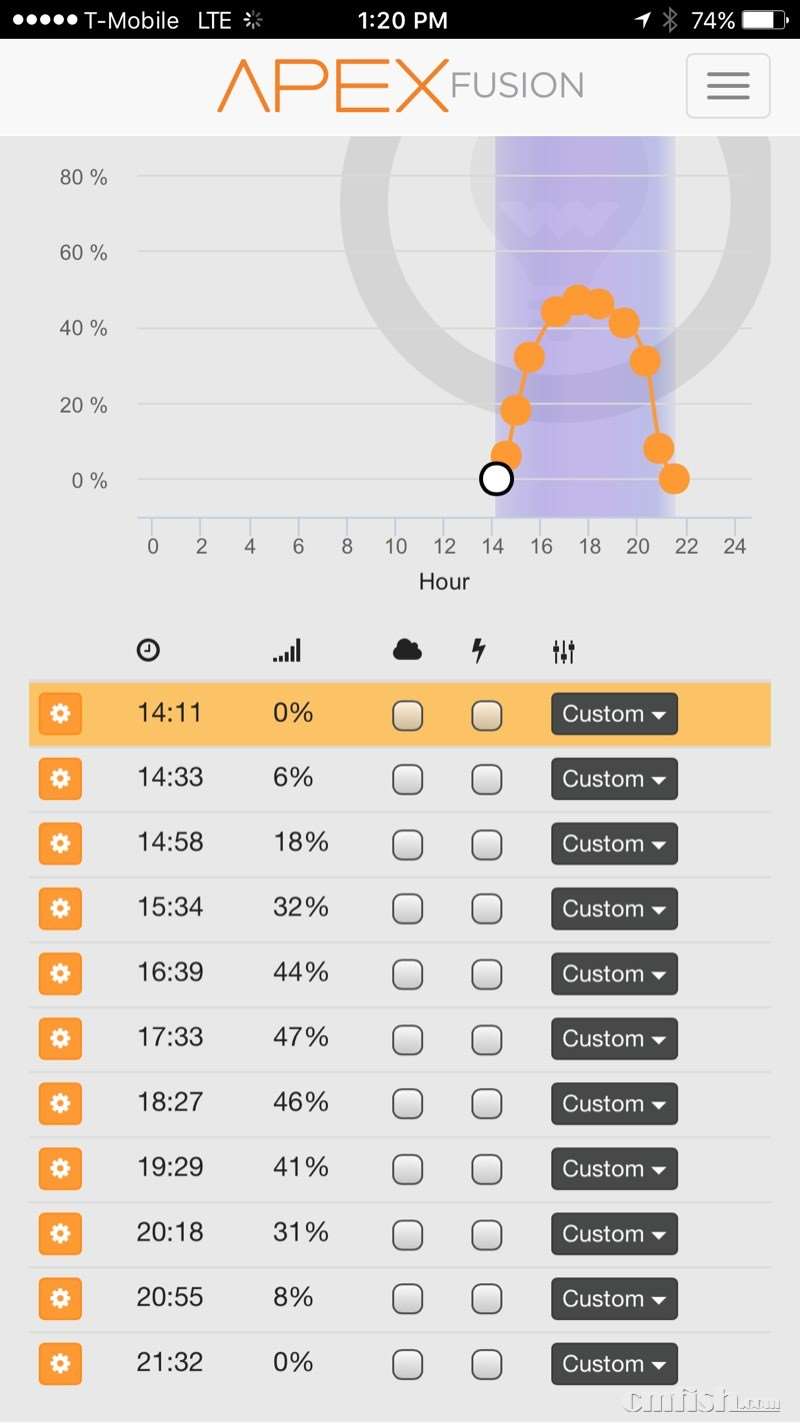Click the cloud column header icon
Viewport: 800px width, 1423px height.
[x=407, y=651]
